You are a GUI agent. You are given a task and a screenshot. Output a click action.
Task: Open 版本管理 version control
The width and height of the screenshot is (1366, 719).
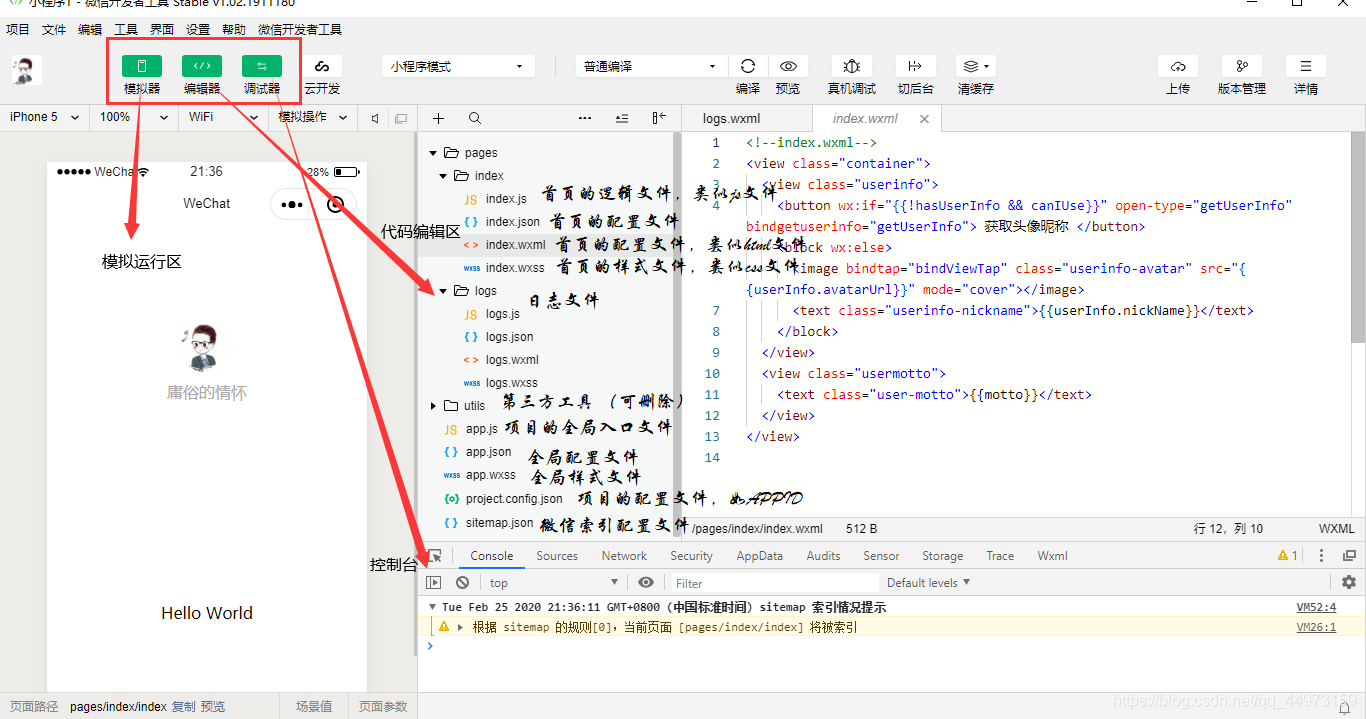tap(1242, 66)
